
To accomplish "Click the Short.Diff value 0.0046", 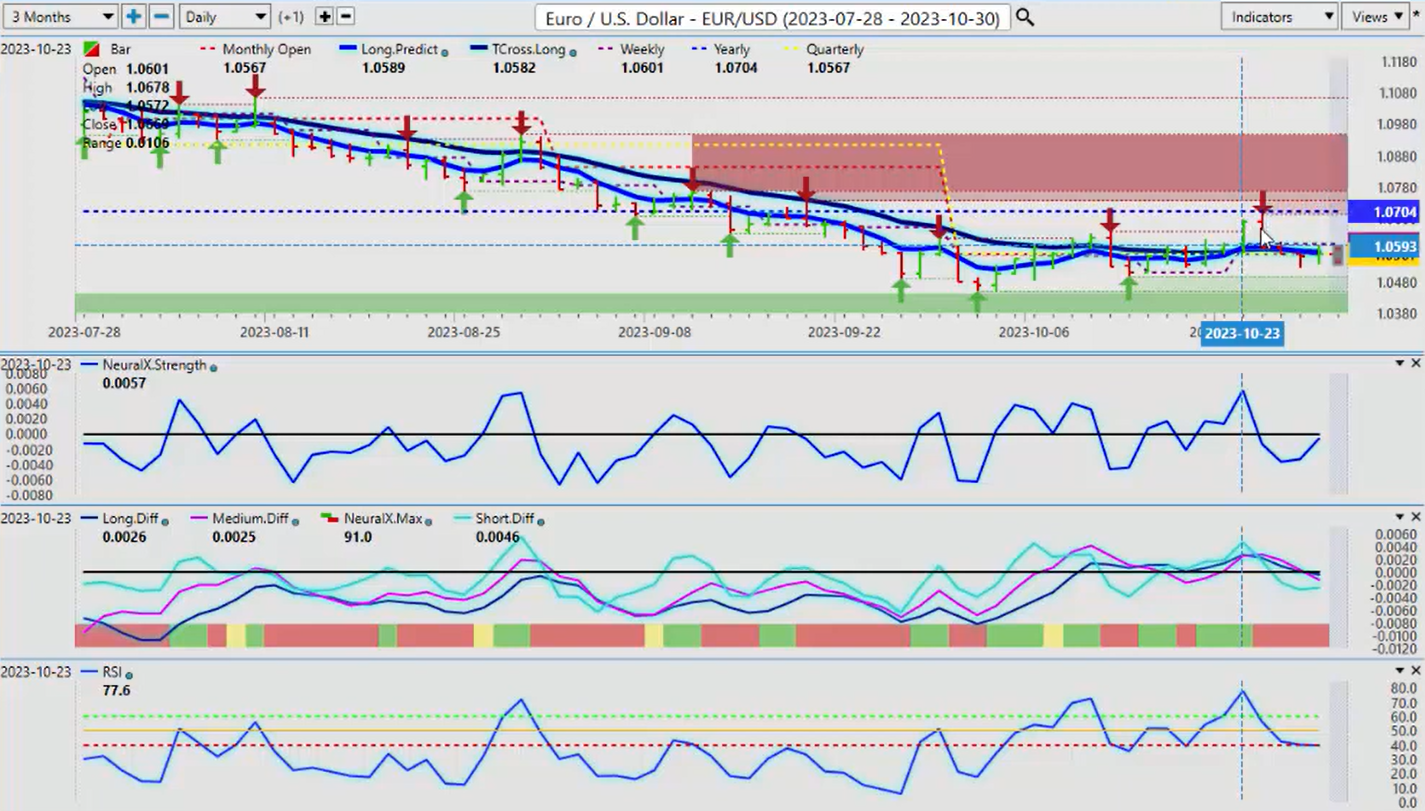I will coord(497,537).
